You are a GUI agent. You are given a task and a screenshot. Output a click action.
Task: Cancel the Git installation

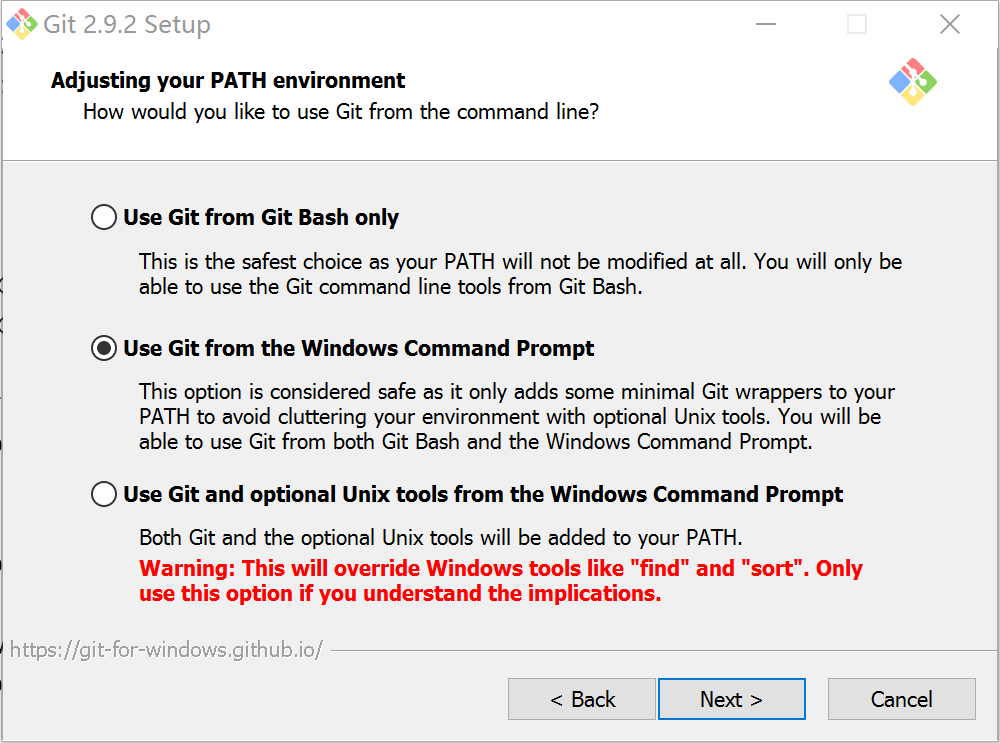[x=902, y=699]
